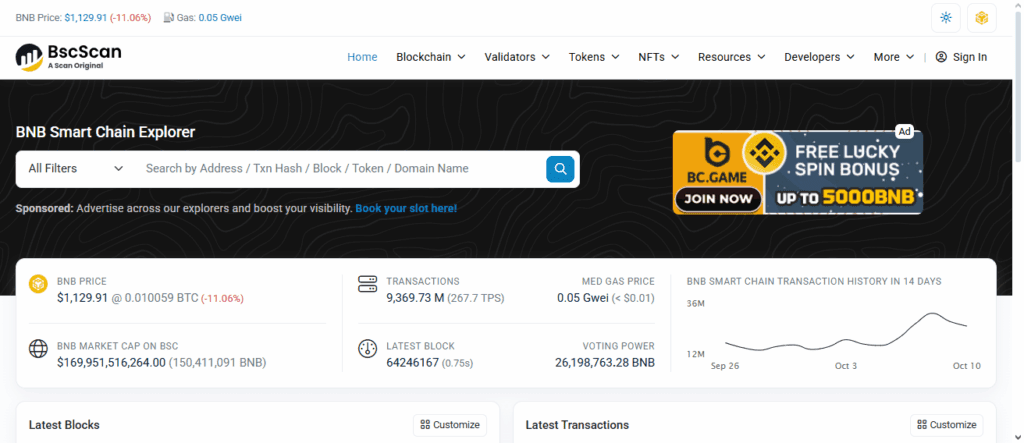This screenshot has width=1024, height=443.
Task: Click the BscScan logo
Action: point(69,57)
